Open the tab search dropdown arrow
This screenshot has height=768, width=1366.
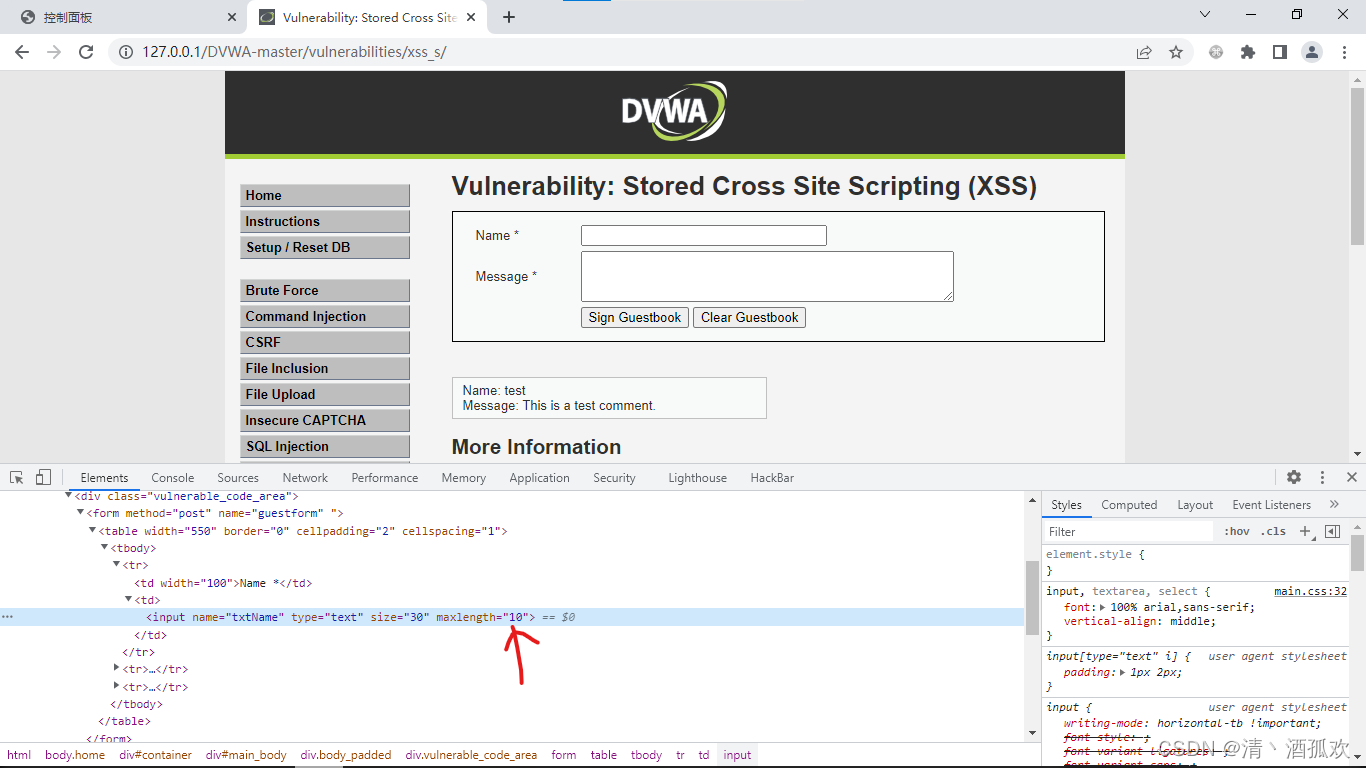point(1205,15)
